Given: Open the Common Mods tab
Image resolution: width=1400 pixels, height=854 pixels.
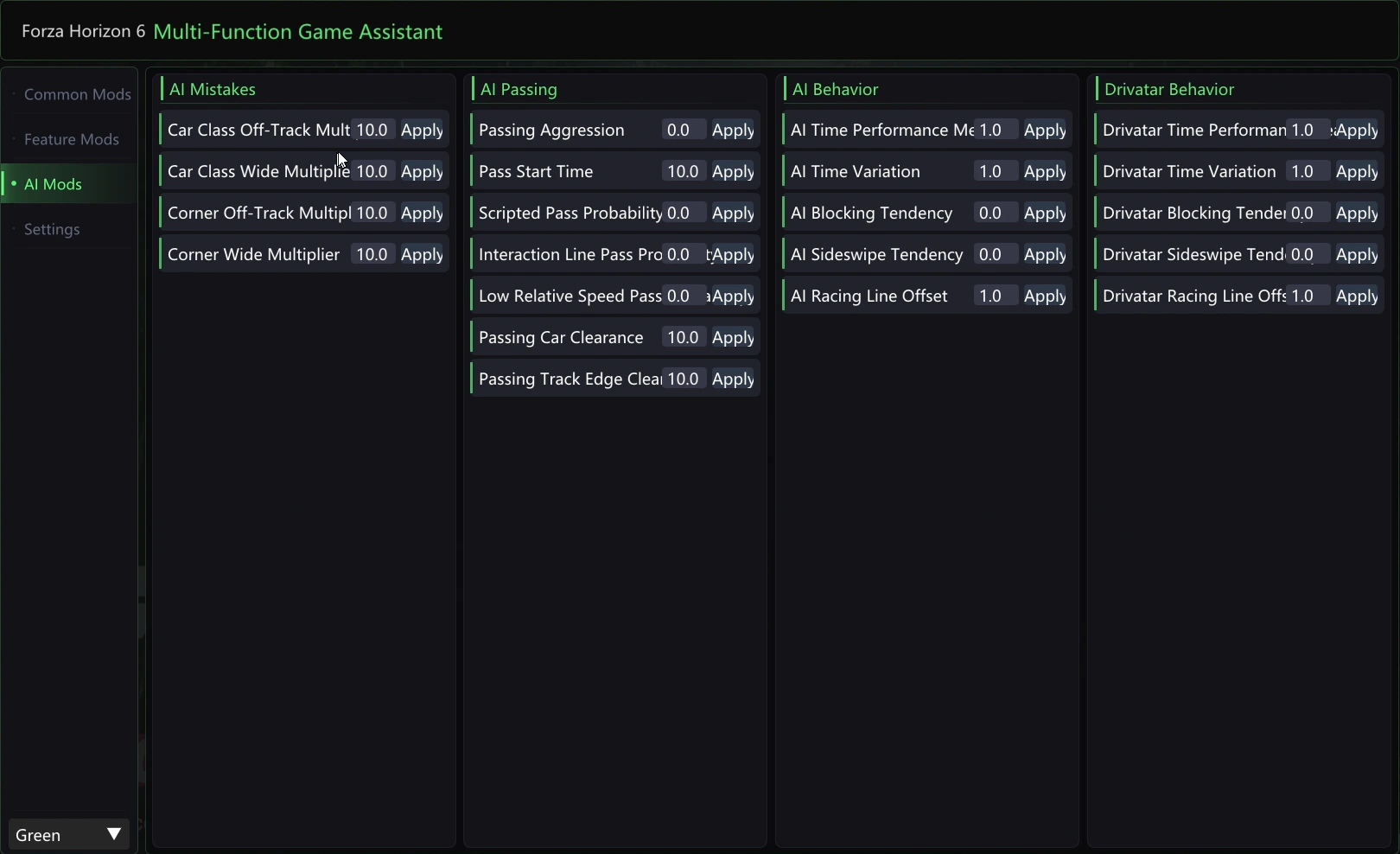Looking at the screenshot, I should [x=69, y=94].
